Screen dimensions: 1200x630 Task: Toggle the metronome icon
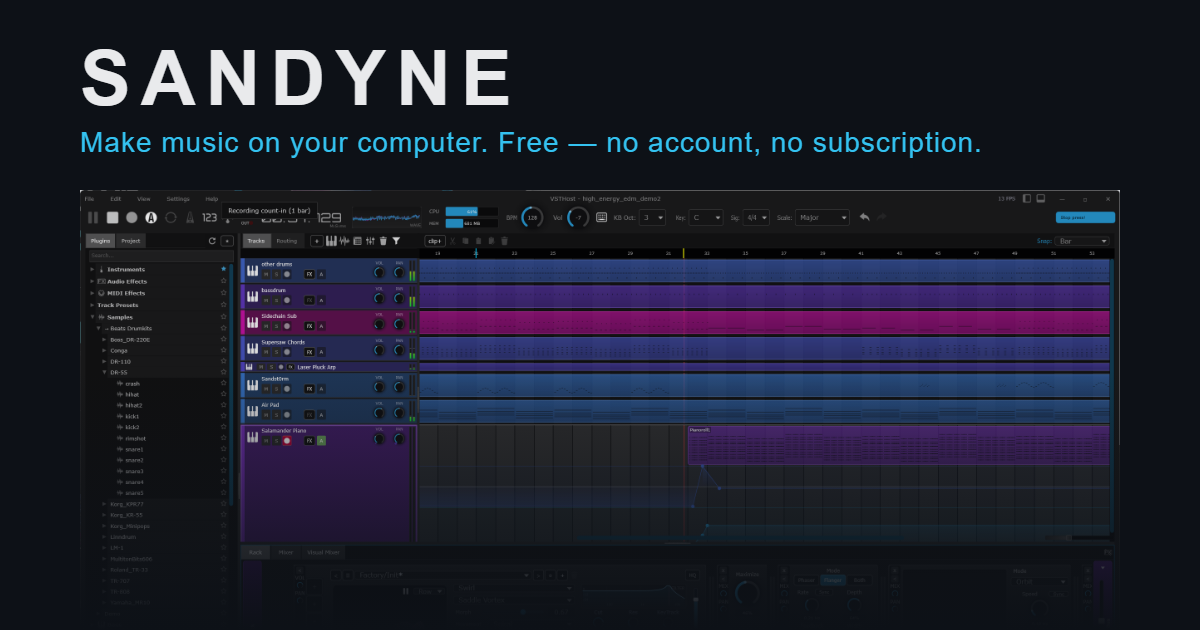pos(190,217)
